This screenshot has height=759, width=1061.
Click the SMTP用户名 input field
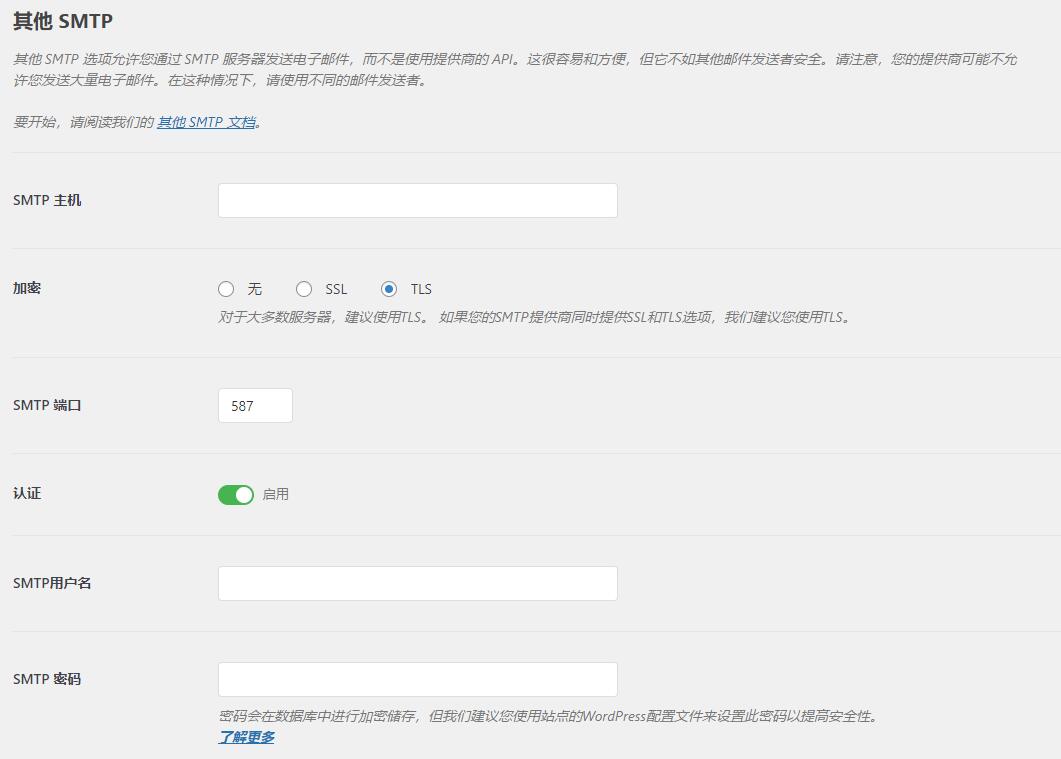click(417, 583)
